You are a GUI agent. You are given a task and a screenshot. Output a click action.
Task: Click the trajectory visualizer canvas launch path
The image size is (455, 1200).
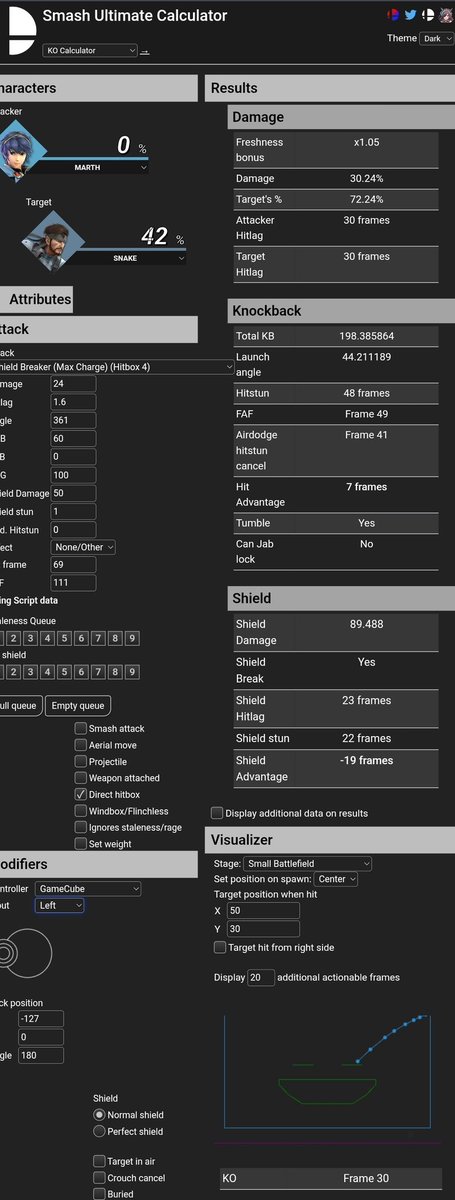tap(393, 1037)
